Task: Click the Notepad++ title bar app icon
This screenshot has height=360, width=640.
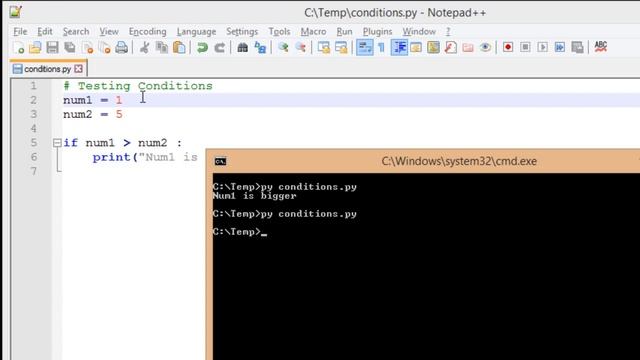Action: pos(16,12)
